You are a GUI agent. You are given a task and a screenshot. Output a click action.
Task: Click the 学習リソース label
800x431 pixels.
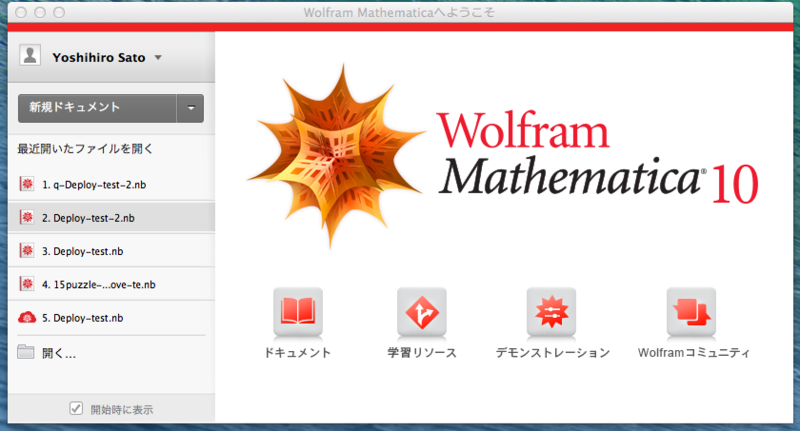422,352
